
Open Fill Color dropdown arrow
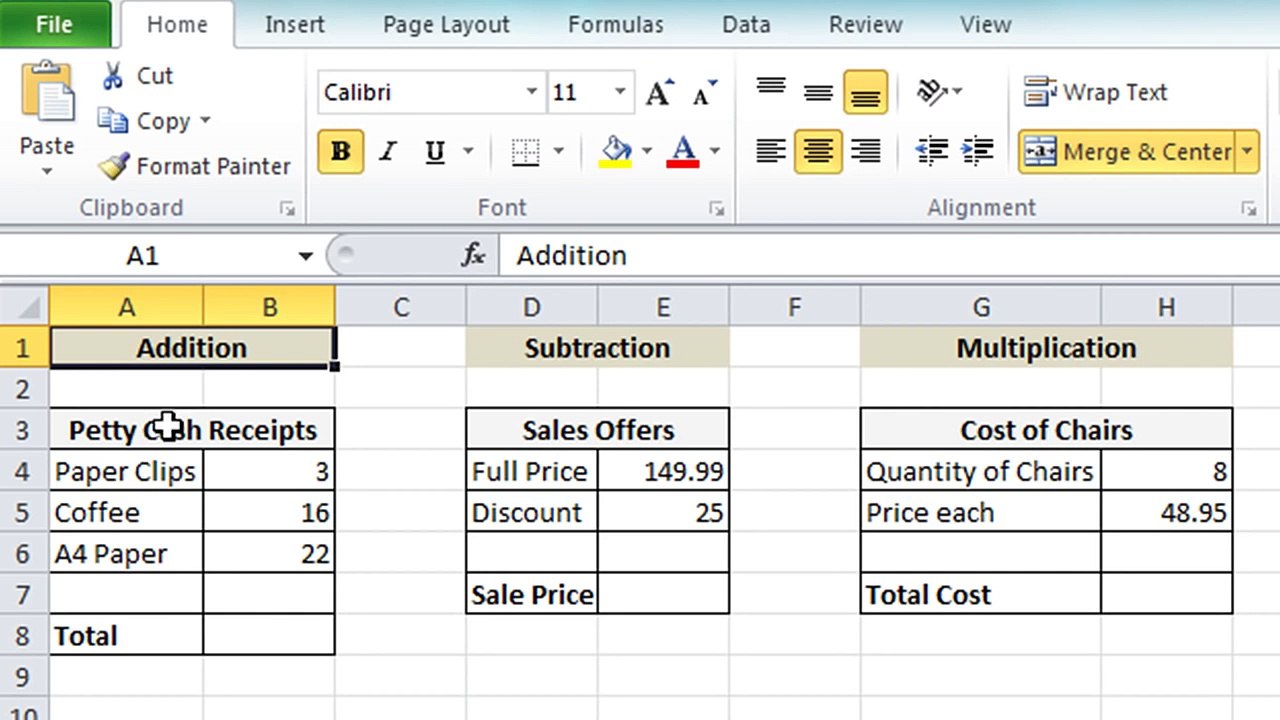646,152
